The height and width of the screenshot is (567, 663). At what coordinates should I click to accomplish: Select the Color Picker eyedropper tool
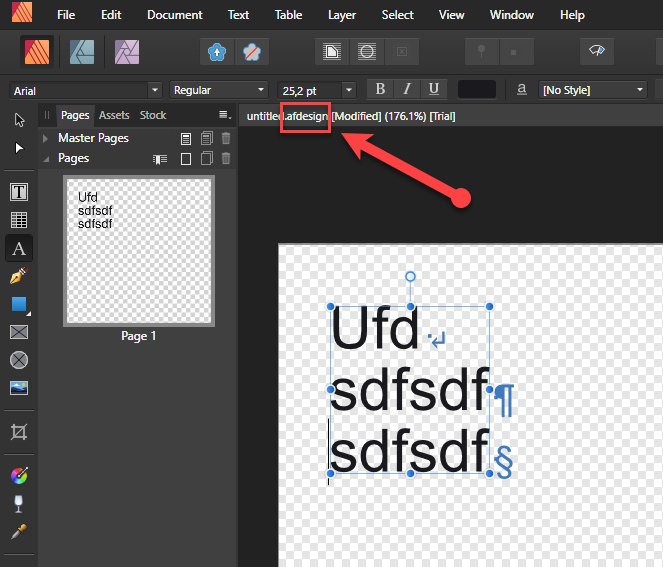19,531
